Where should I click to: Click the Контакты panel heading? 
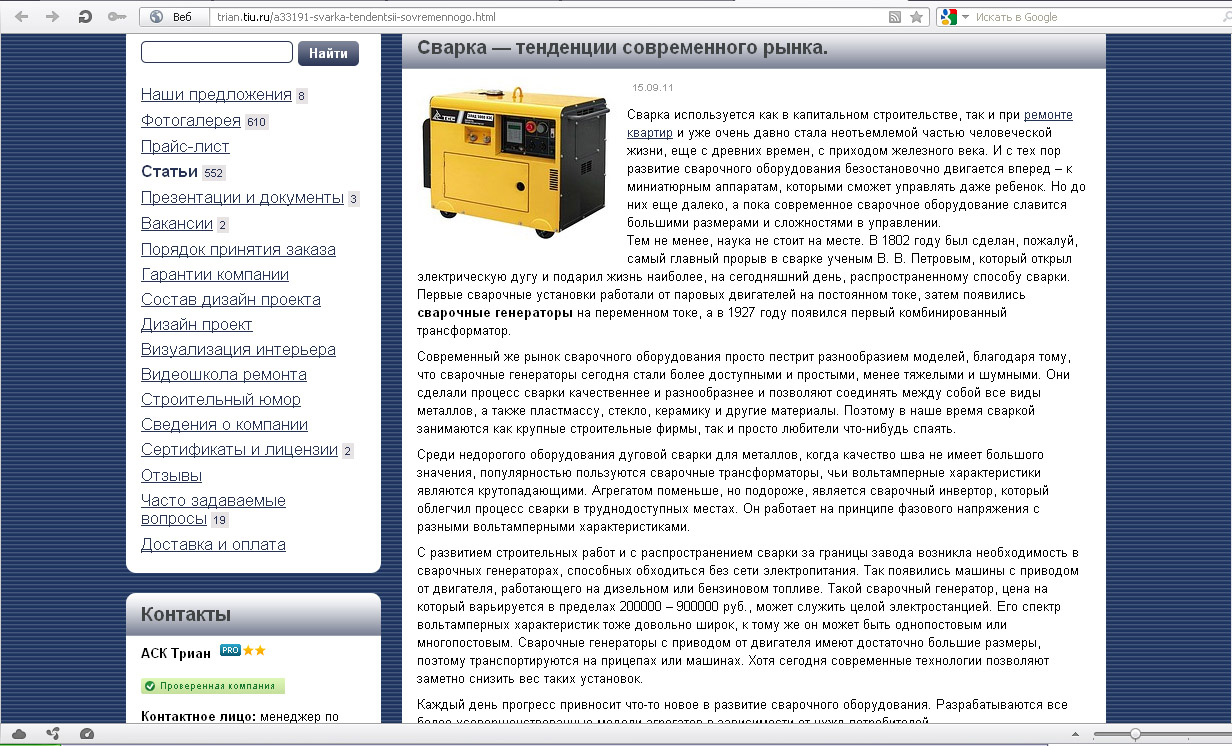(x=186, y=614)
